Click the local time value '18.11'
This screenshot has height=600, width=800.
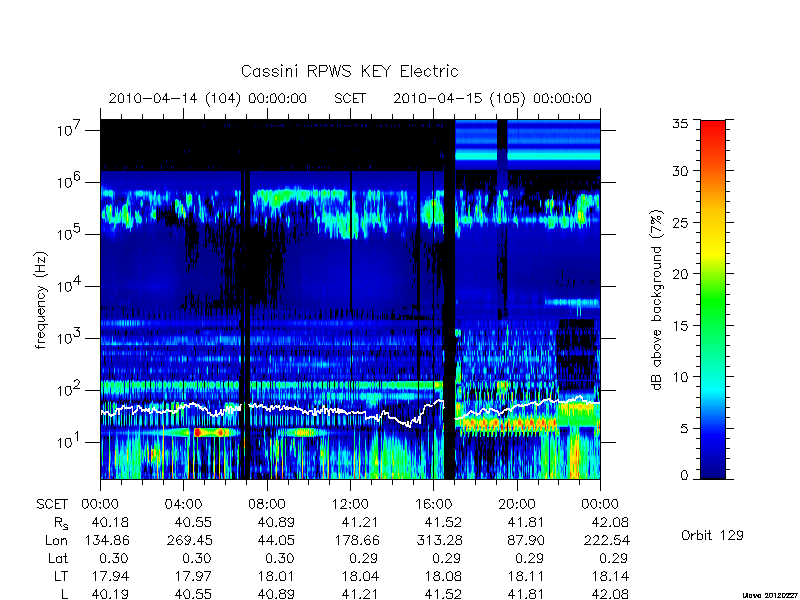(526, 577)
